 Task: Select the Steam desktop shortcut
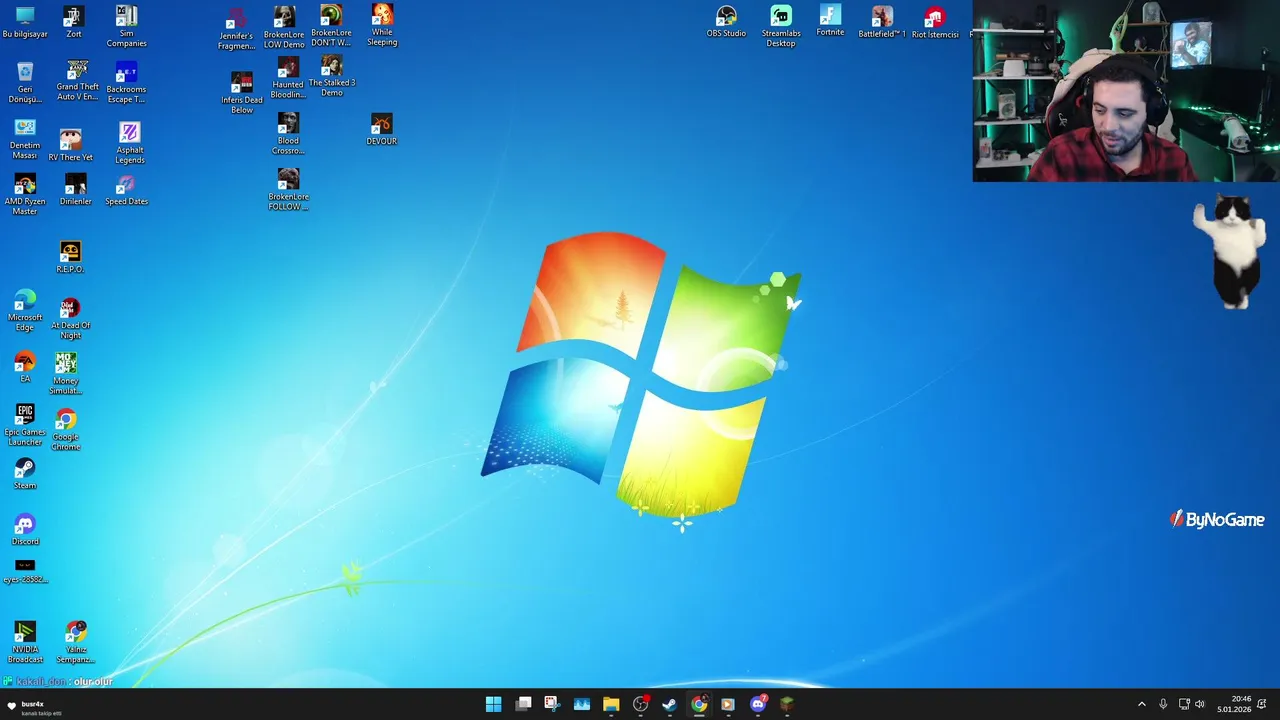[x=25, y=474]
